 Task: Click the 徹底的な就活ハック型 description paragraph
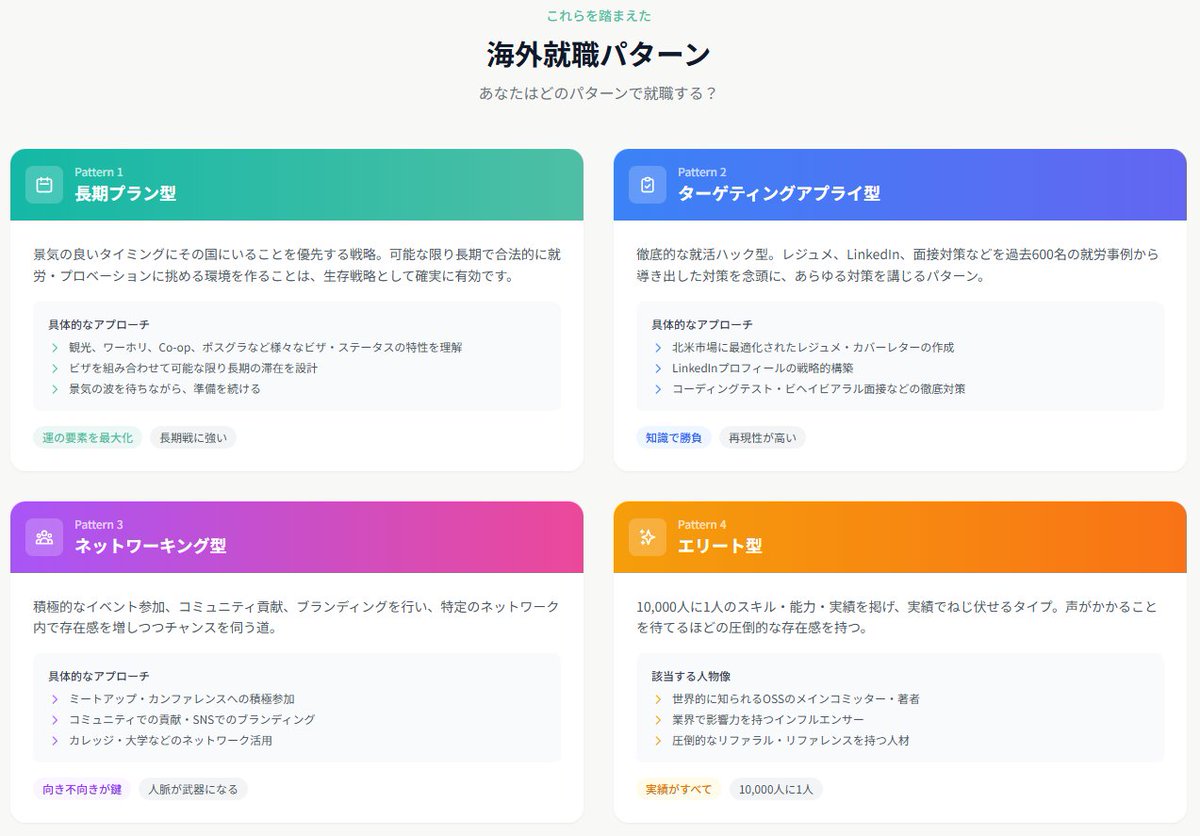(898, 265)
